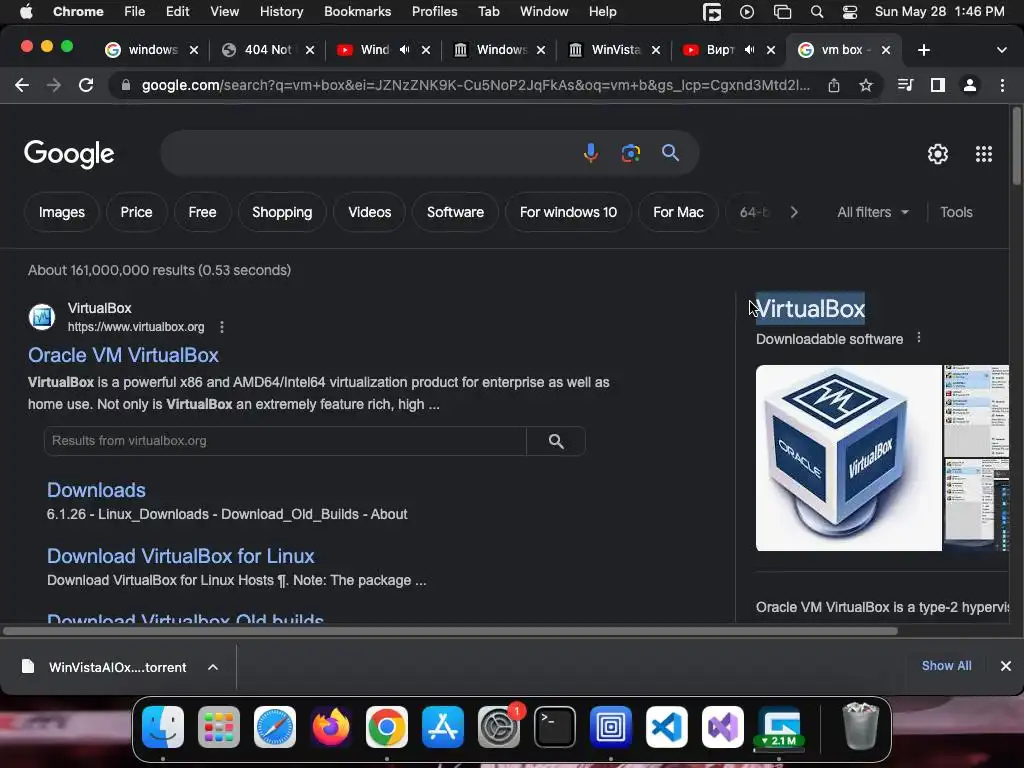1024x768 pixels.
Task: Filter results by Videos
Action: pyautogui.click(x=370, y=212)
